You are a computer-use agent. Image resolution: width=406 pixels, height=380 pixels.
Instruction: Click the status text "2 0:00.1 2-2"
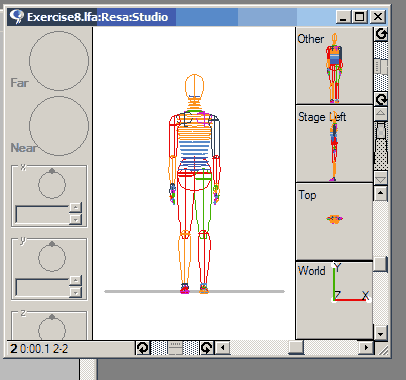pyautogui.click(x=39, y=349)
